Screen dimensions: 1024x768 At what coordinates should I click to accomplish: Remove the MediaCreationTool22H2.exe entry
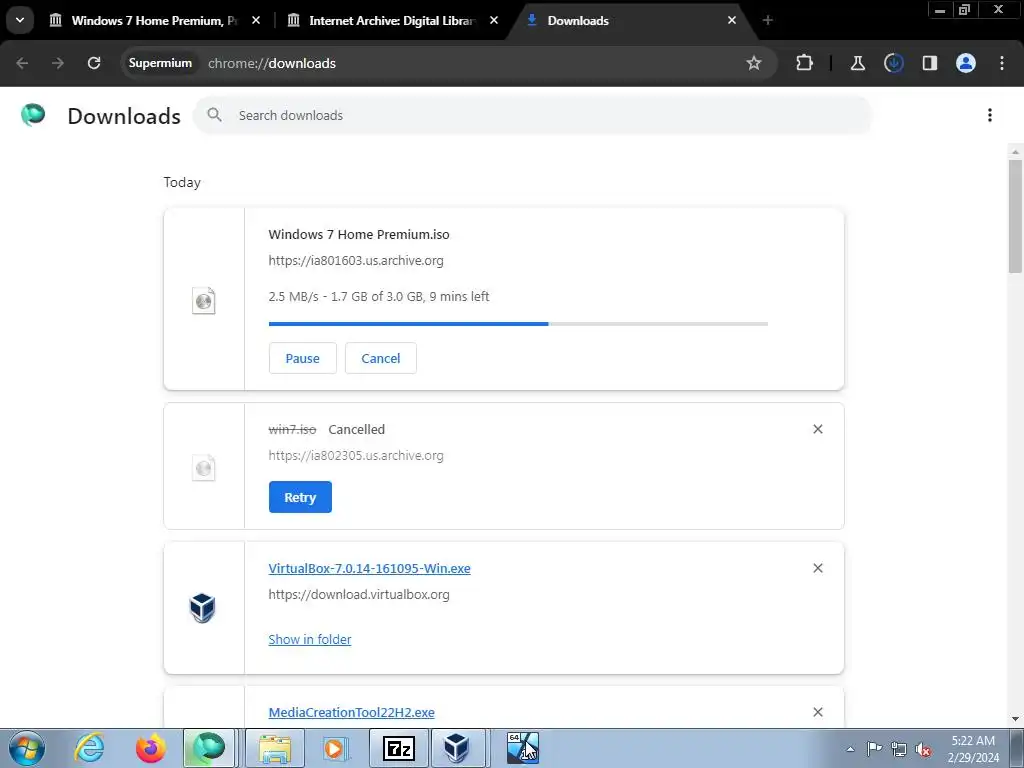818,712
